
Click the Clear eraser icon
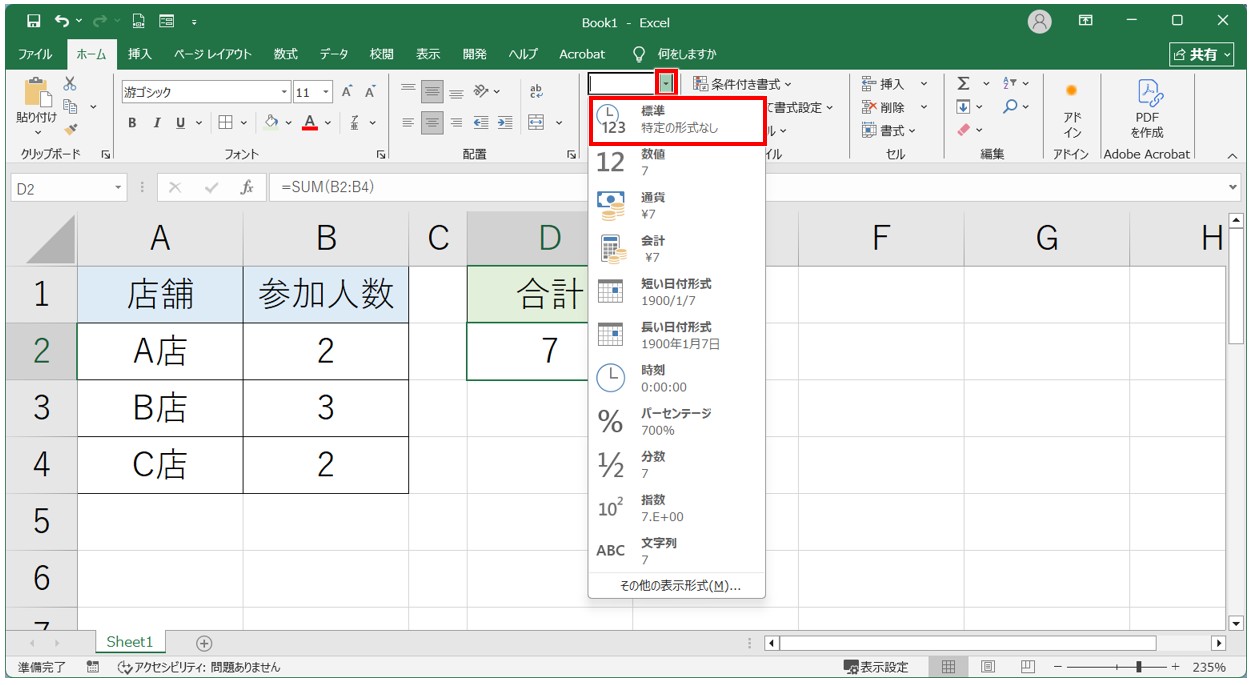coord(963,130)
